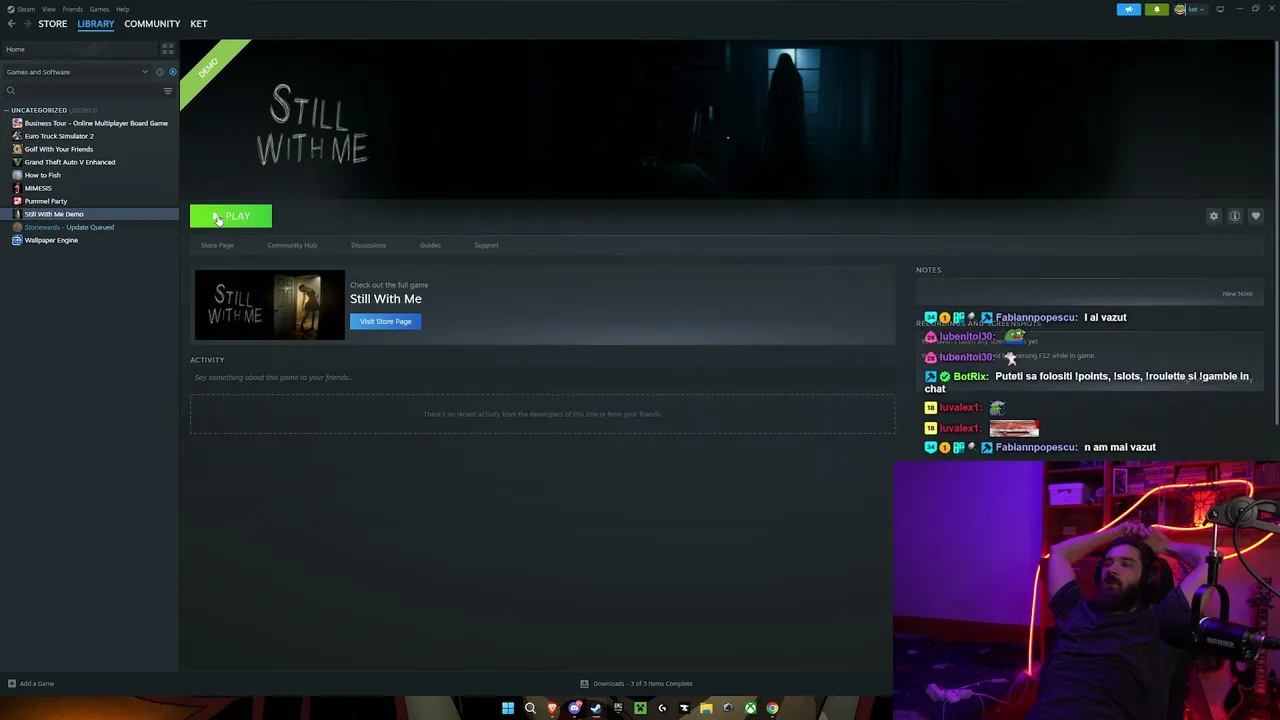The image size is (1280, 720).
Task: Open the Games menu
Action: 99,9
